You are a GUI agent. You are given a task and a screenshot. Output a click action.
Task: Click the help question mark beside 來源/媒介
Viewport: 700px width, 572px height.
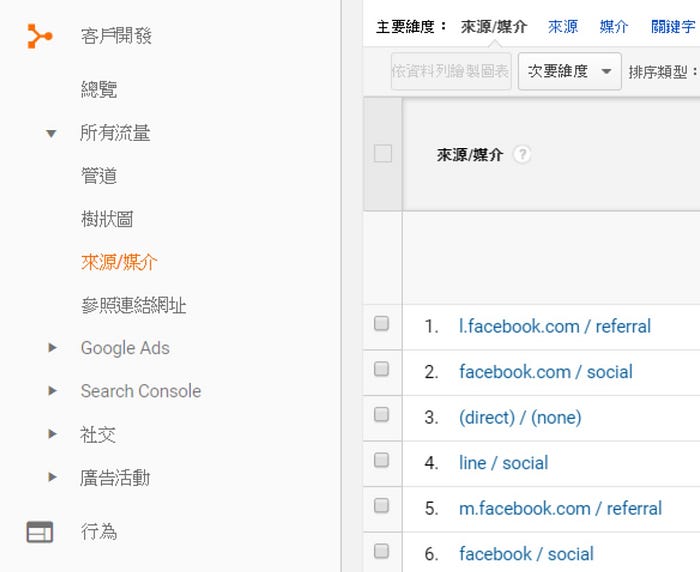tap(522, 154)
